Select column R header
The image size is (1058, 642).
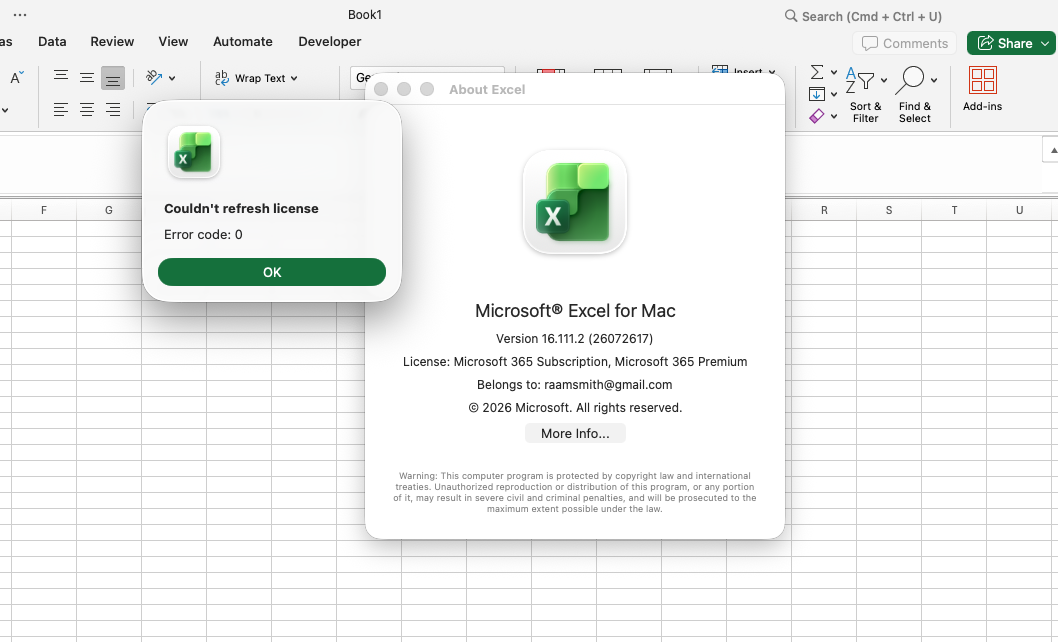[x=824, y=210]
